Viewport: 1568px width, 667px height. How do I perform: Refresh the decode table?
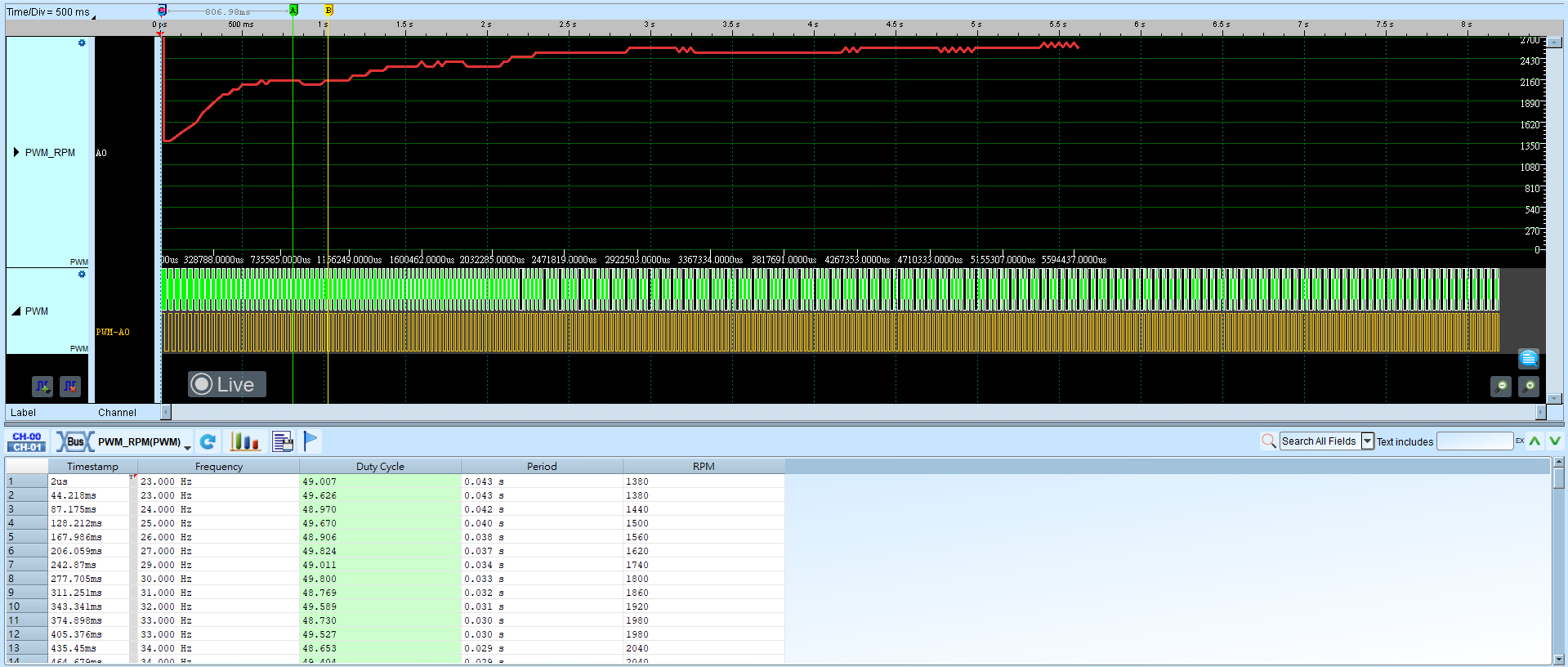(208, 441)
